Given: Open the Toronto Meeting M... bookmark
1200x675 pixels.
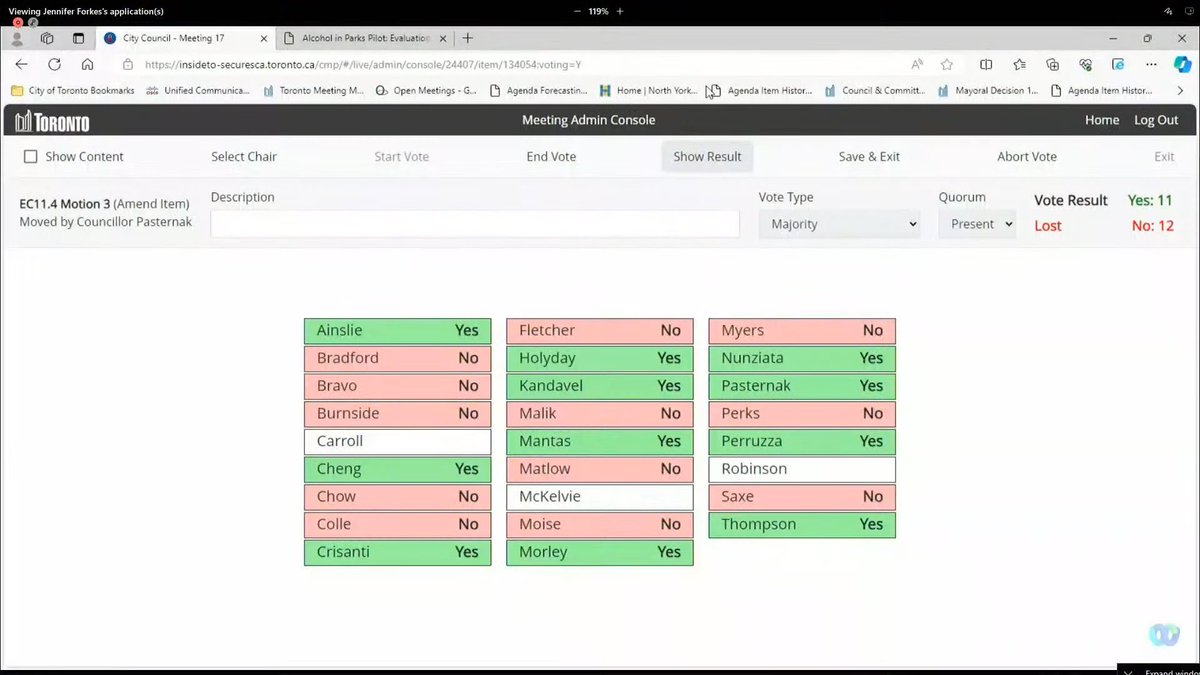Looking at the screenshot, I should point(314,90).
